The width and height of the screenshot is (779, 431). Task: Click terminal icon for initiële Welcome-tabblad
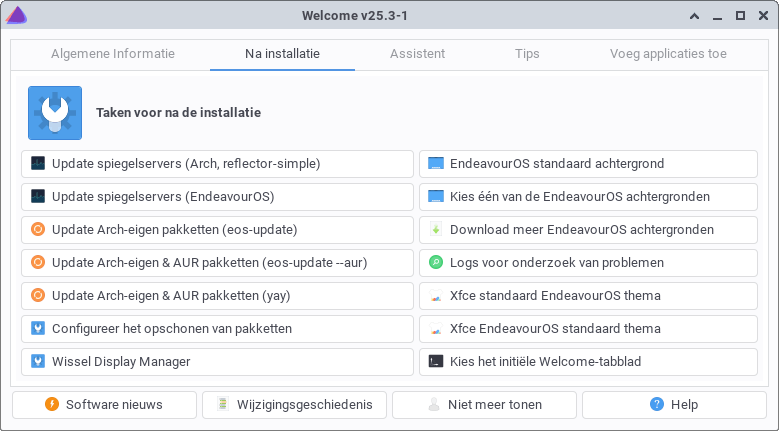(x=436, y=361)
